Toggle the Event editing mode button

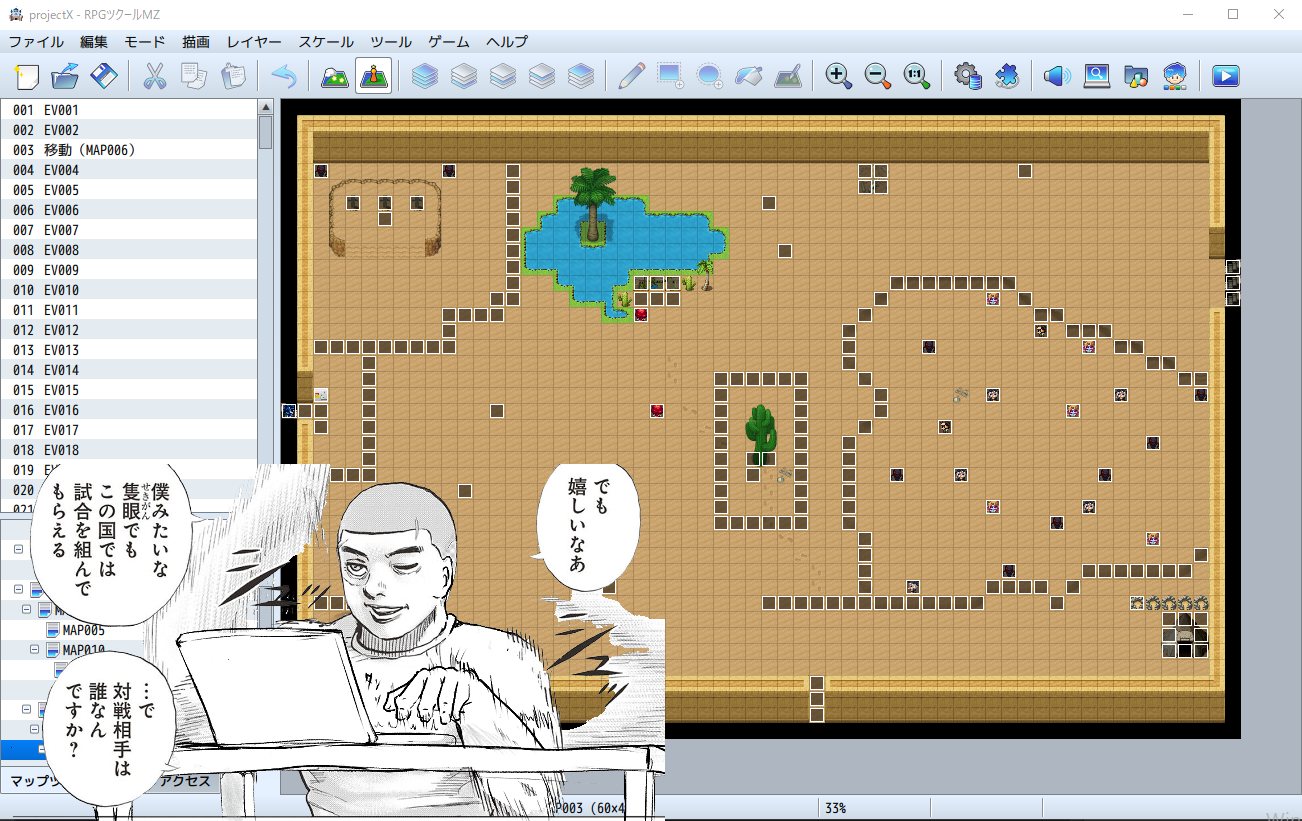tap(373, 76)
